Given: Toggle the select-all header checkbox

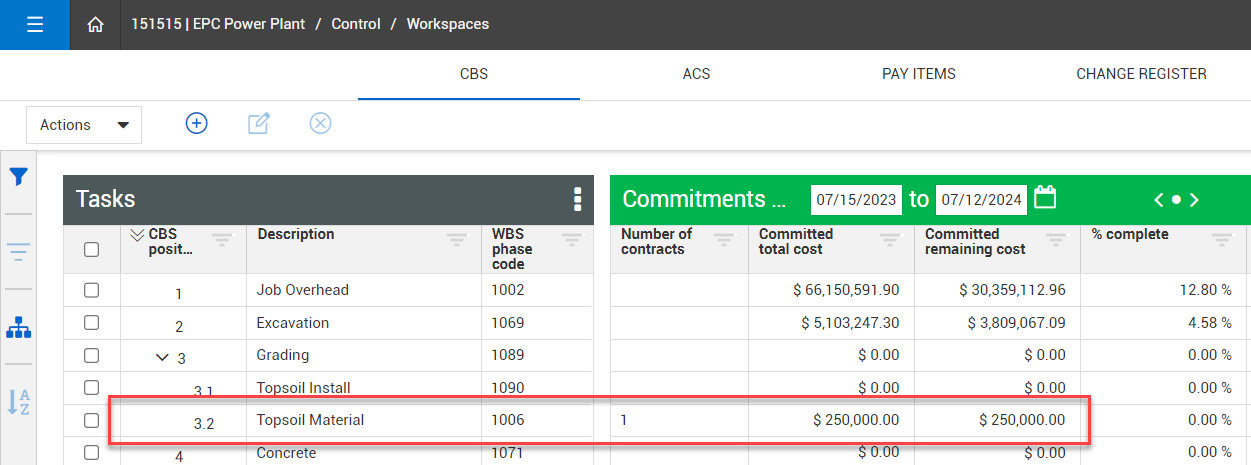Looking at the screenshot, I should 91,249.
